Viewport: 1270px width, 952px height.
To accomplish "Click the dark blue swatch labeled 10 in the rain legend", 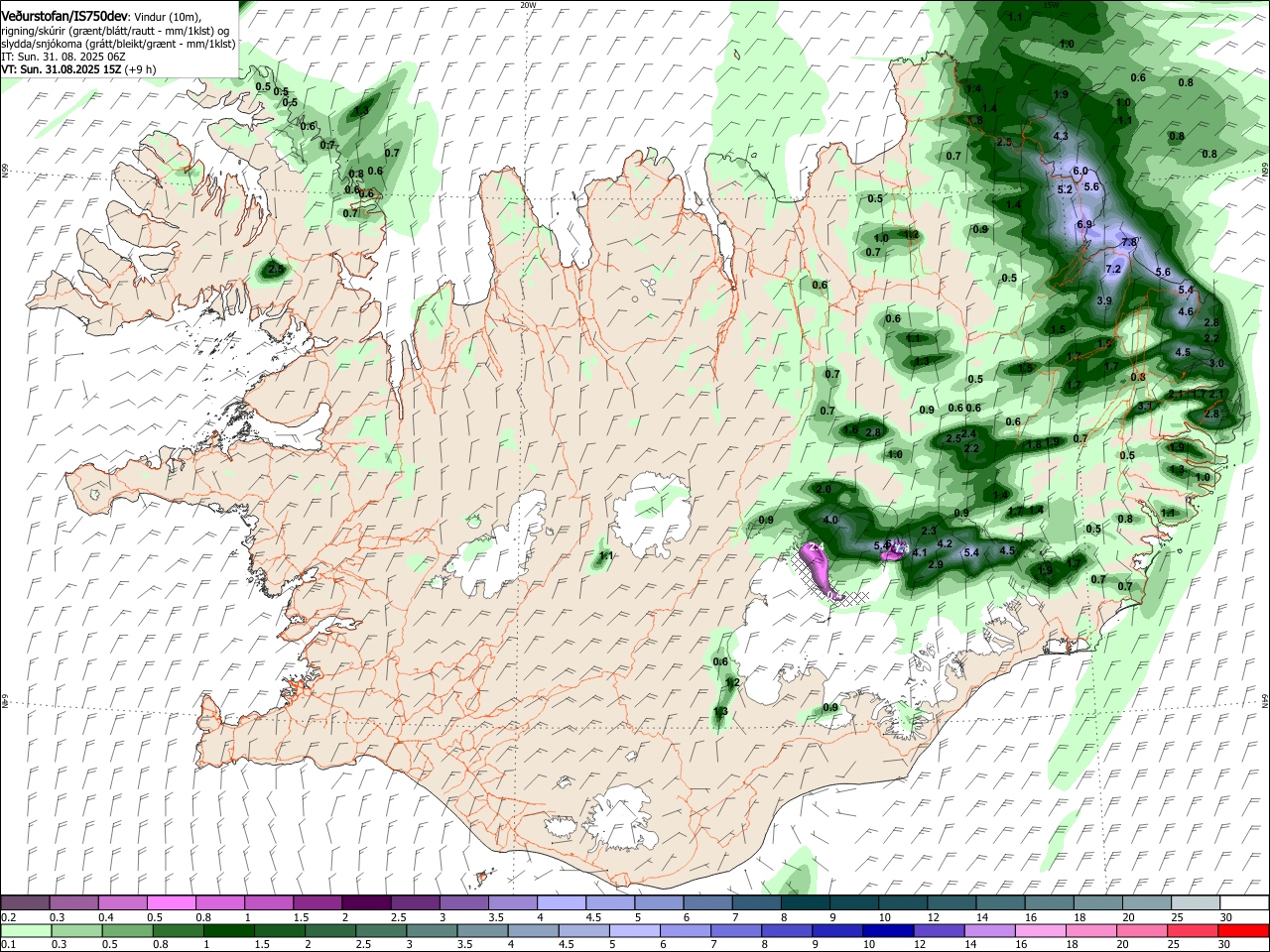I will (887, 930).
